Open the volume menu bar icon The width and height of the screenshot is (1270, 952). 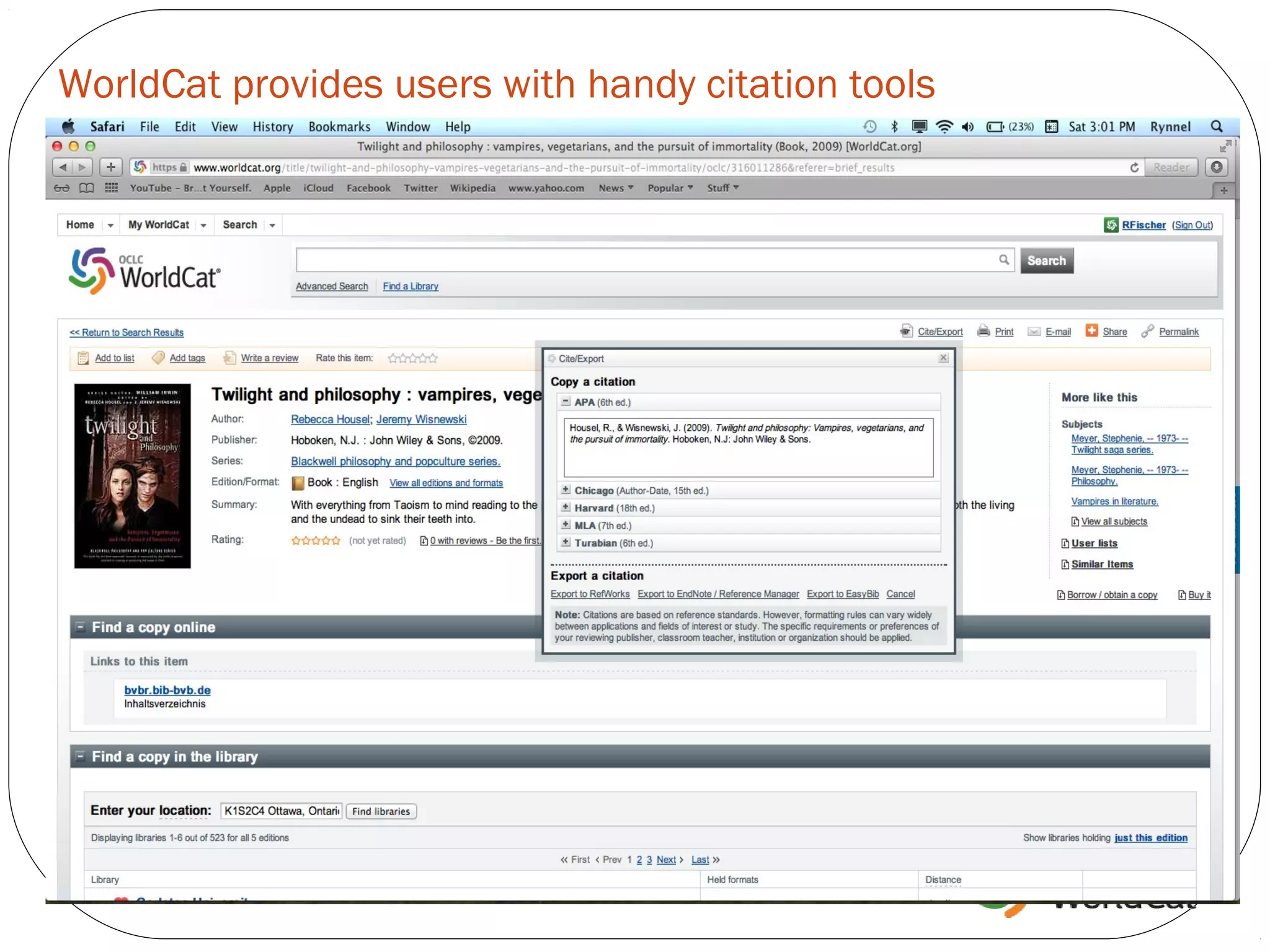(968, 126)
